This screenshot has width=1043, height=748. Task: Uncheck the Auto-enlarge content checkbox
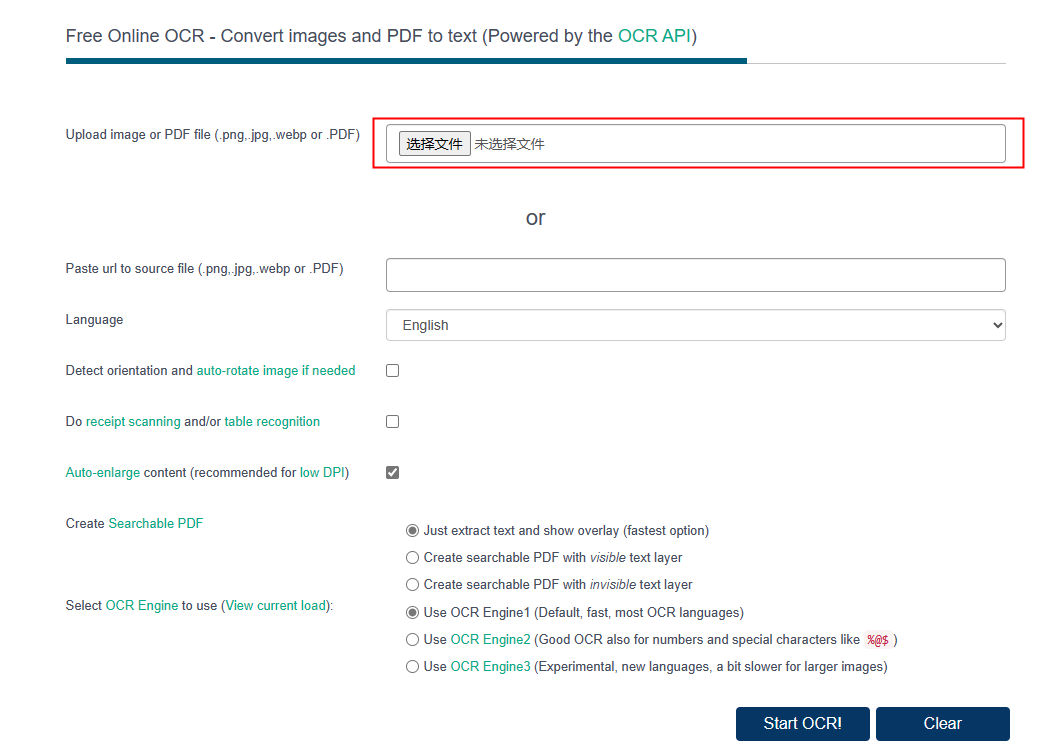coord(393,473)
